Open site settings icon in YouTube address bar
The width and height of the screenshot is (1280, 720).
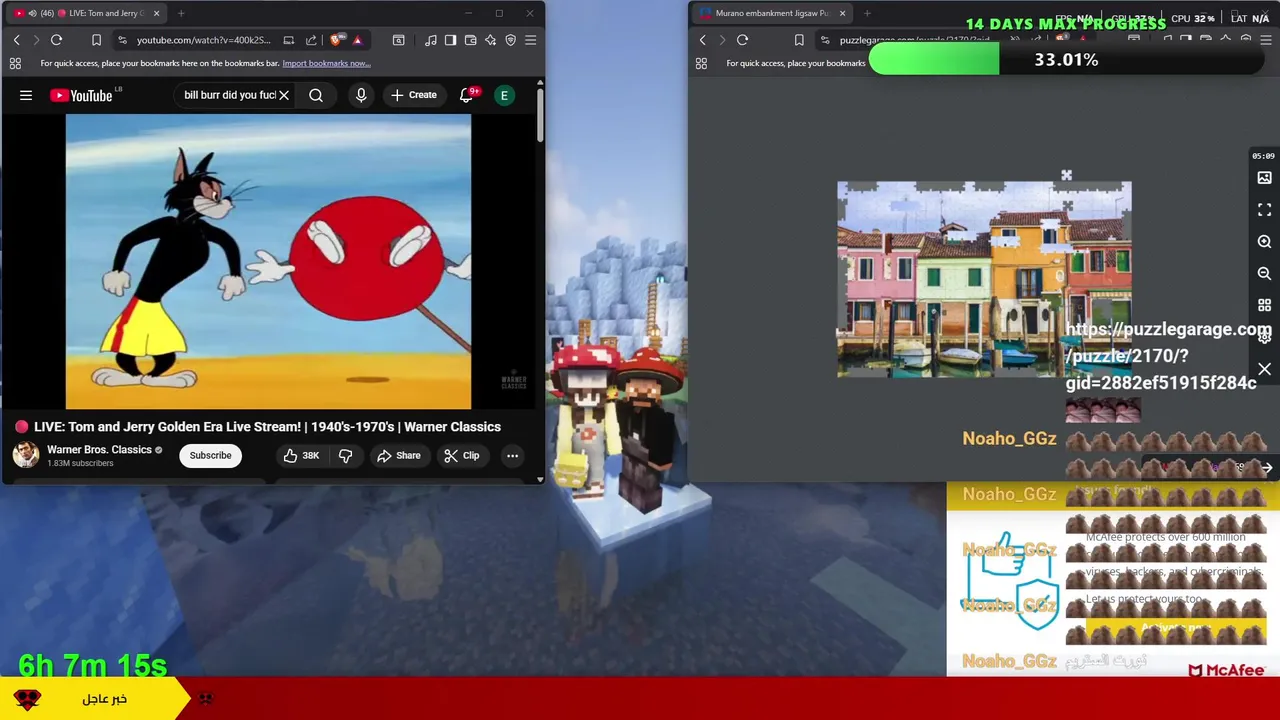coord(122,40)
